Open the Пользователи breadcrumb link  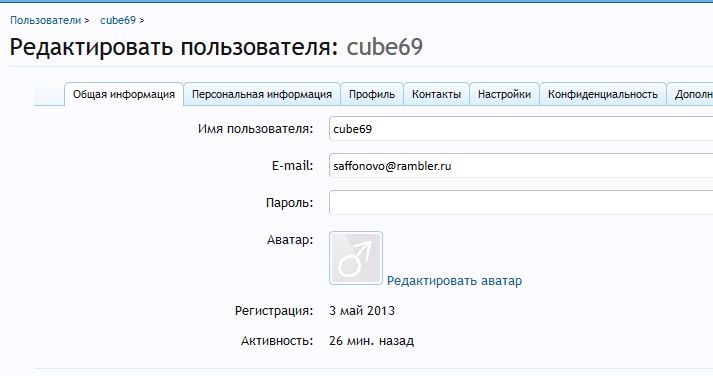45,20
